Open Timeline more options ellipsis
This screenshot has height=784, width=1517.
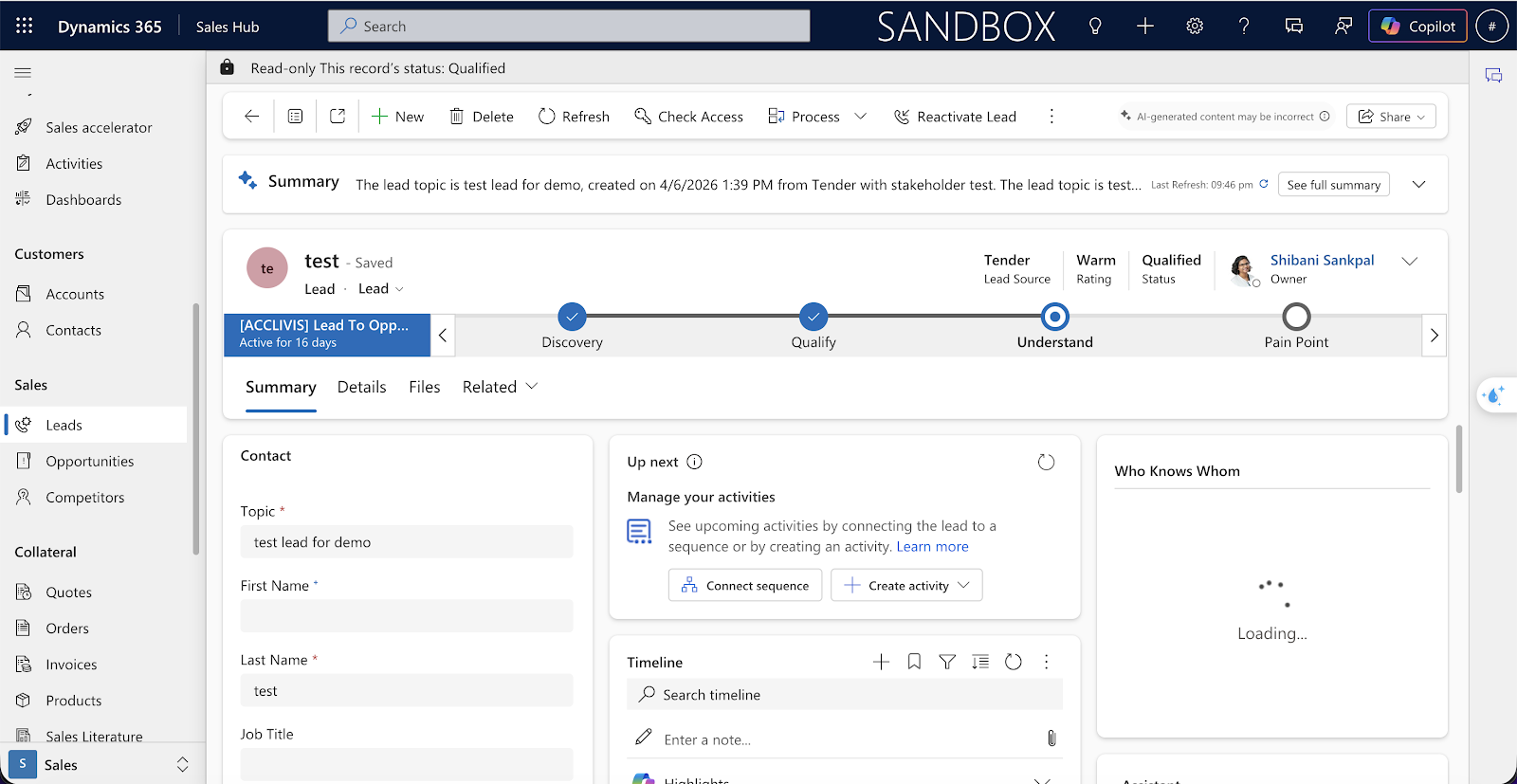point(1047,662)
